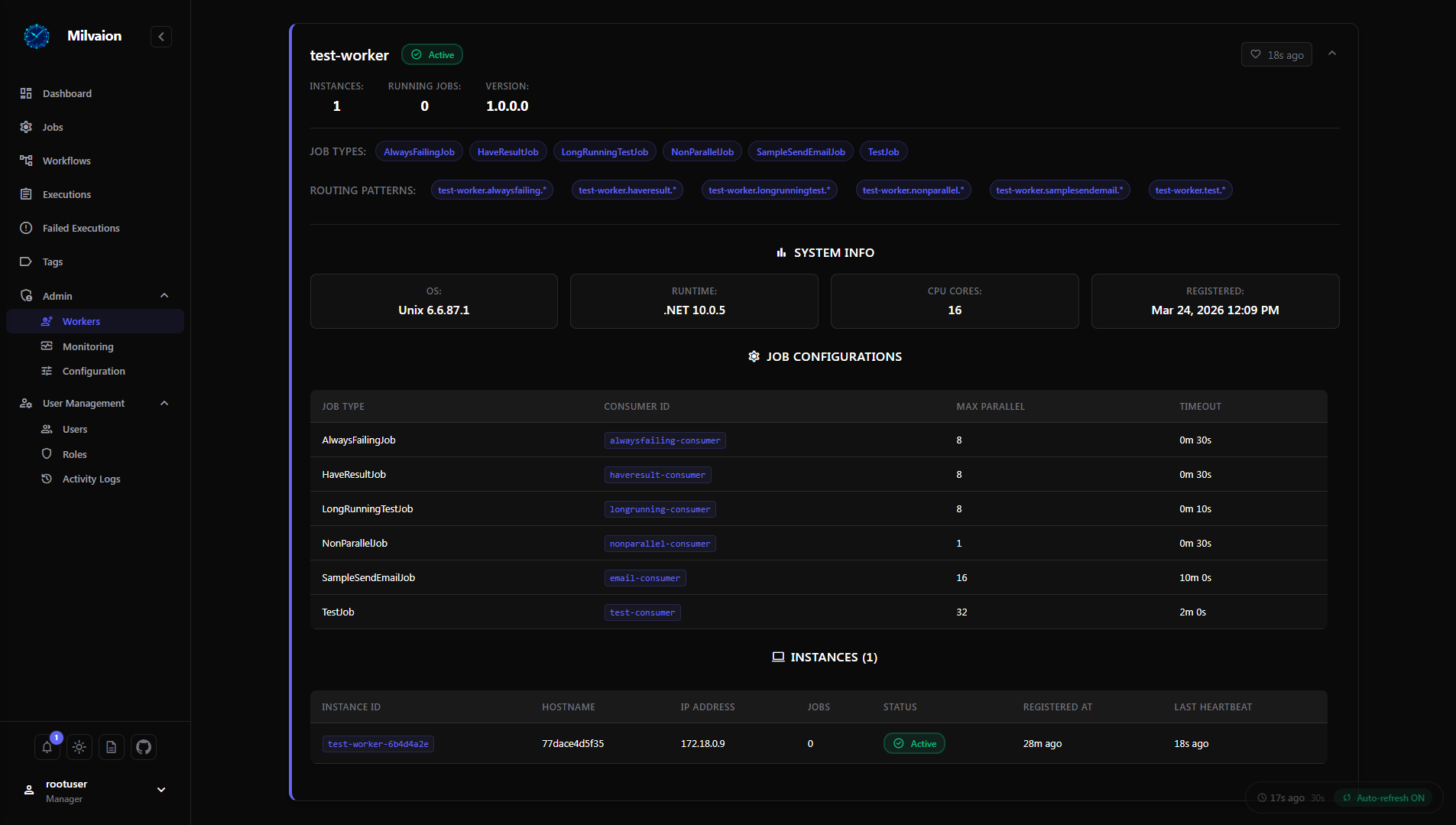Navigate to Monitoring under Admin
1456x825 pixels.
[x=88, y=346]
